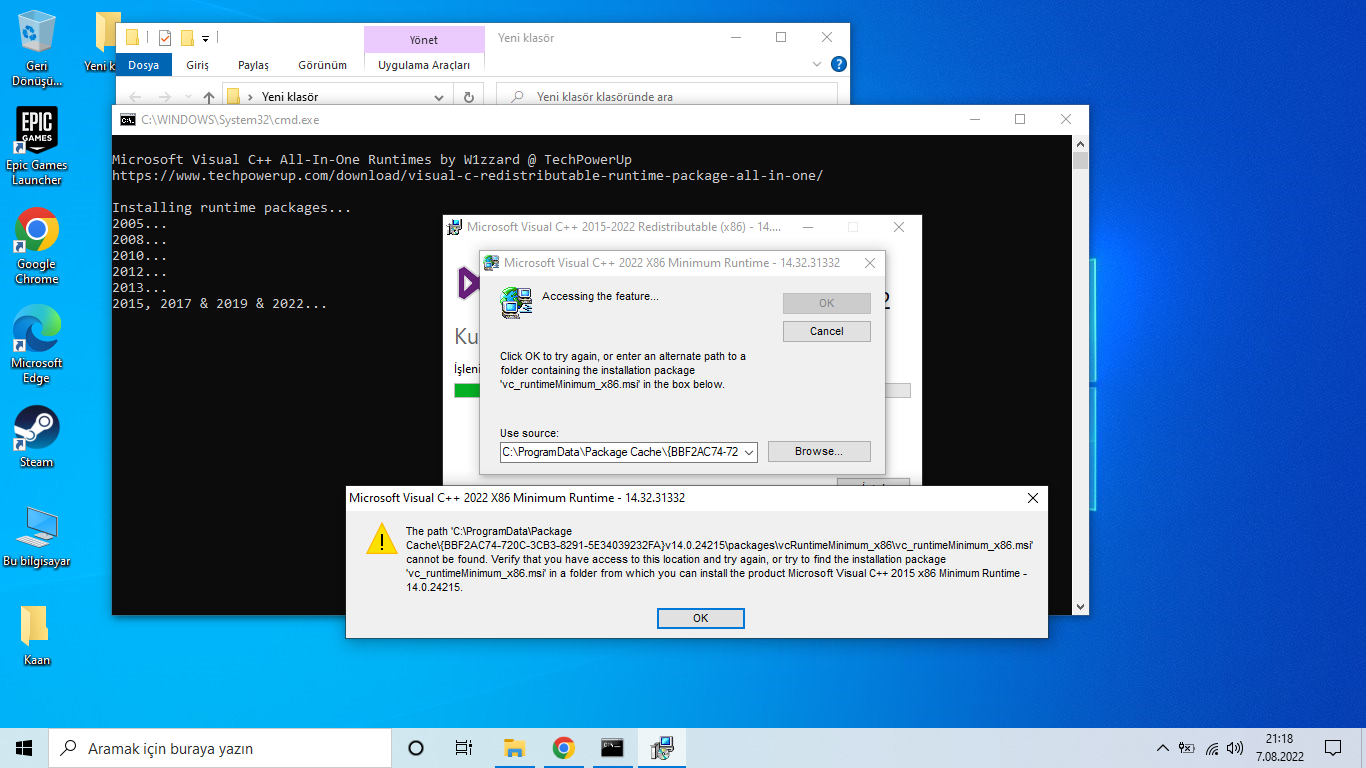Select the Kaan folder on the desktop
The height and width of the screenshot is (768, 1366).
pyautogui.click(x=37, y=635)
